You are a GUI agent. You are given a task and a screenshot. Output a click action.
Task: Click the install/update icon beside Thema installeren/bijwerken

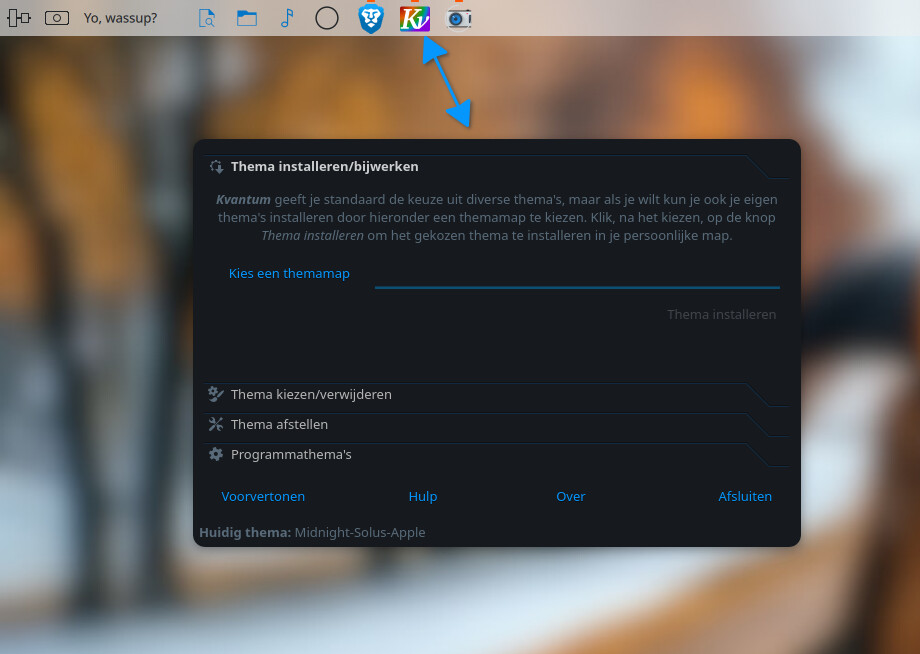(217, 167)
